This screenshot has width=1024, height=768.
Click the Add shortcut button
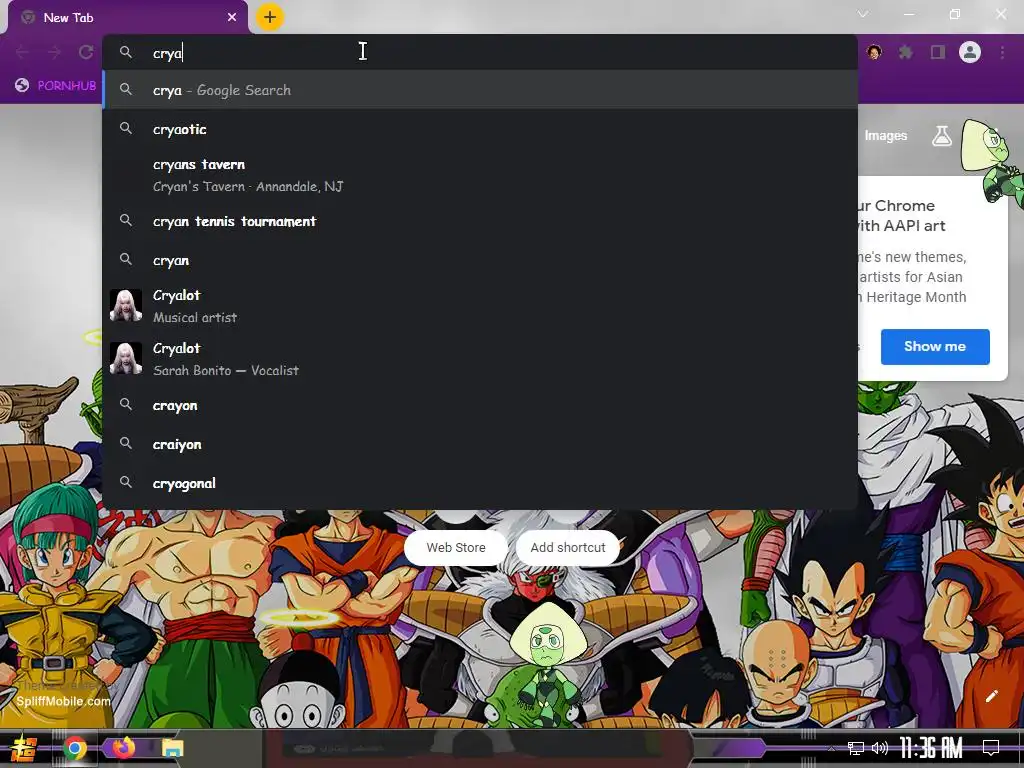coord(568,547)
